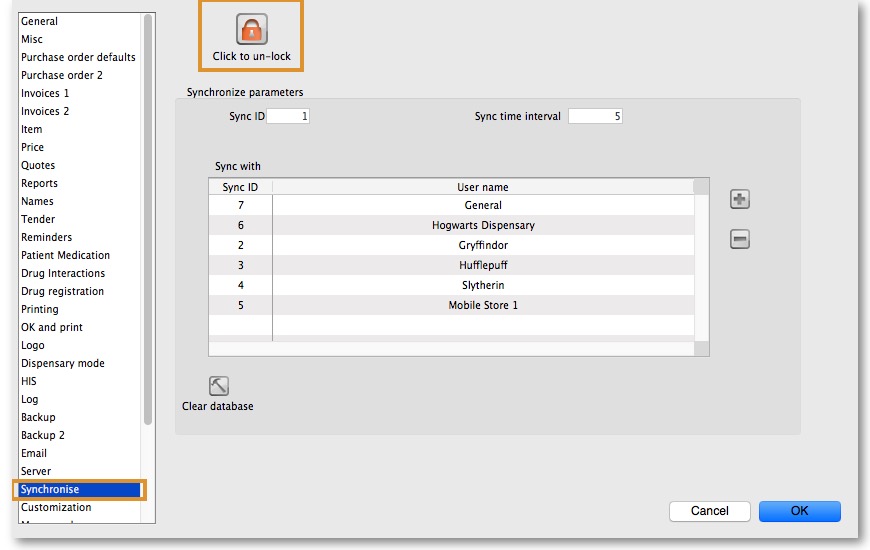Click the orange padlock un-lock icon

coord(251,29)
